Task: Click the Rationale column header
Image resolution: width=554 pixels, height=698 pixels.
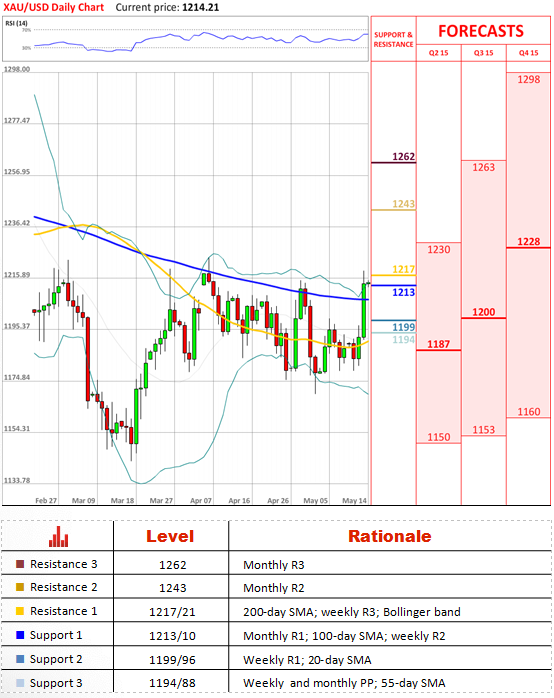Action: click(389, 536)
